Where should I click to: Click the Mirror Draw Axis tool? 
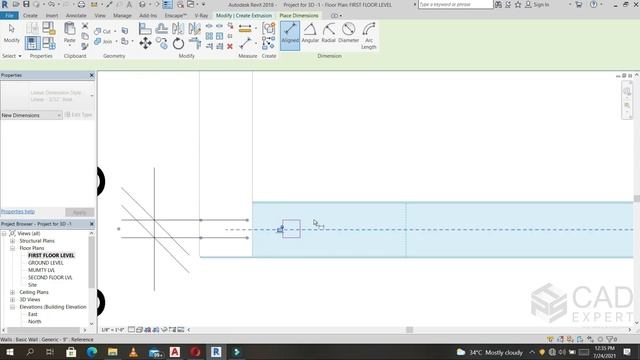pyautogui.click(x=195, y=29)
